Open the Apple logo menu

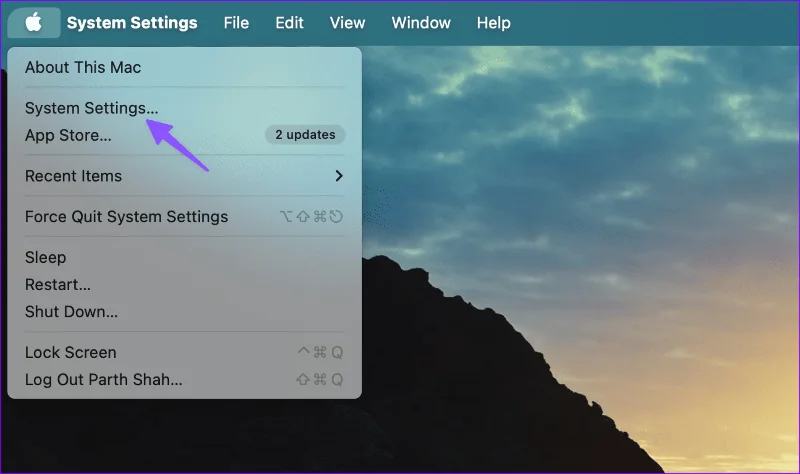click(34, 22)
